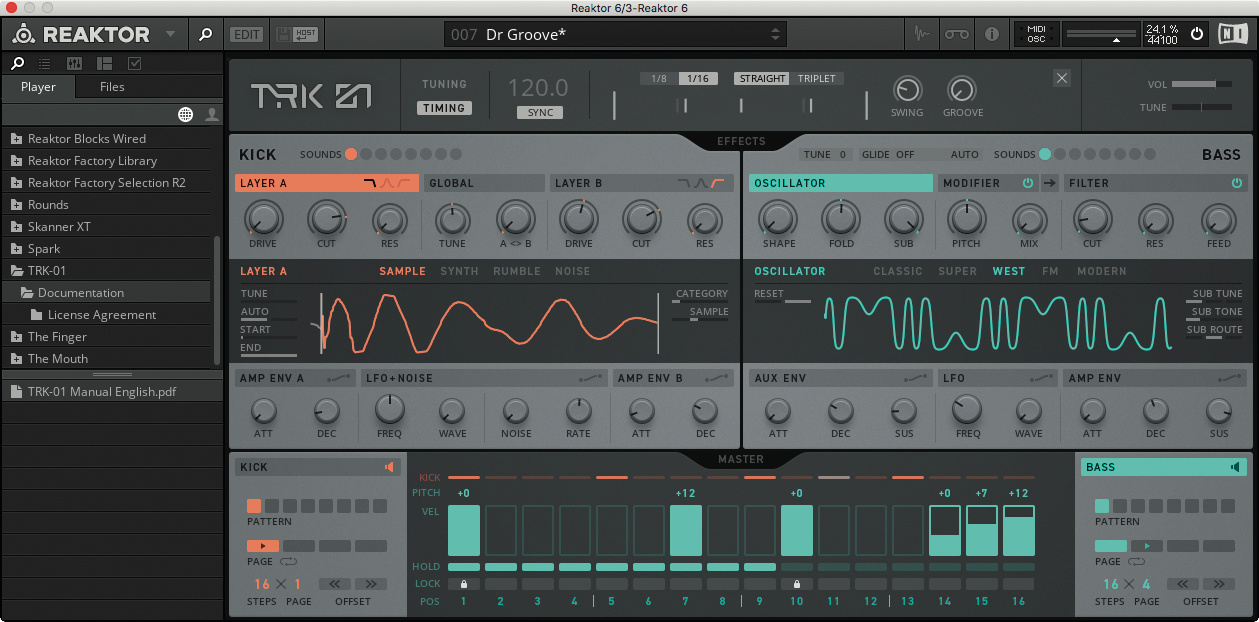Enable the SYNC tempo button
The height and width of the screenshot is (622, 1259).
coord(540,113)
